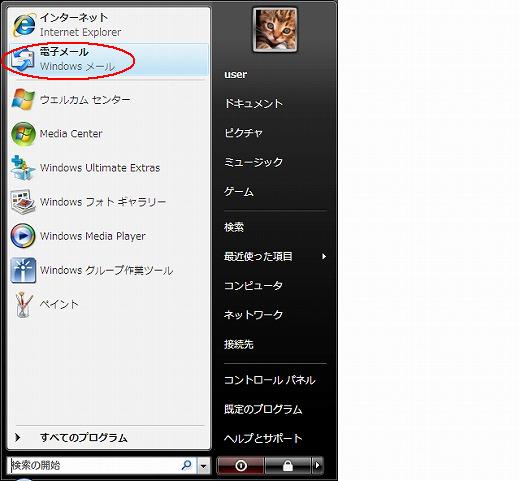Click the search magnifier icon
This screenshot has height=481, width=520.
[x=187, y=465]
